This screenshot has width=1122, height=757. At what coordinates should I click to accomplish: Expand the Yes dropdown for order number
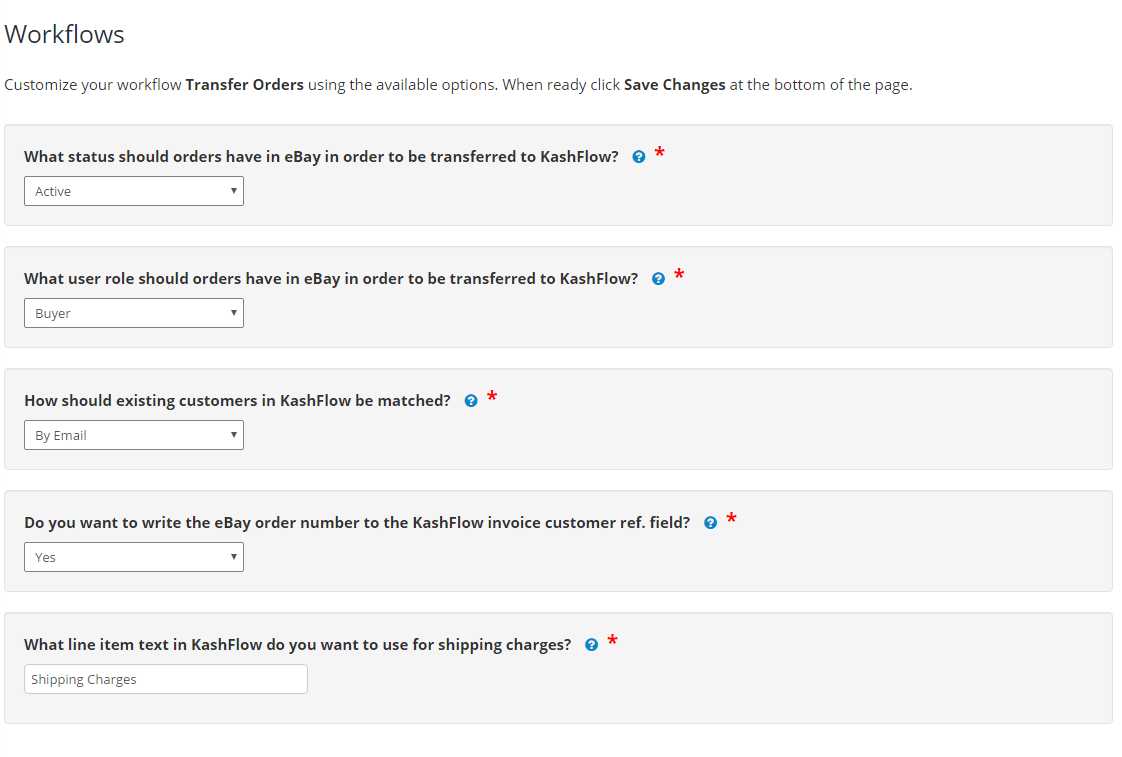pos(134,557)
